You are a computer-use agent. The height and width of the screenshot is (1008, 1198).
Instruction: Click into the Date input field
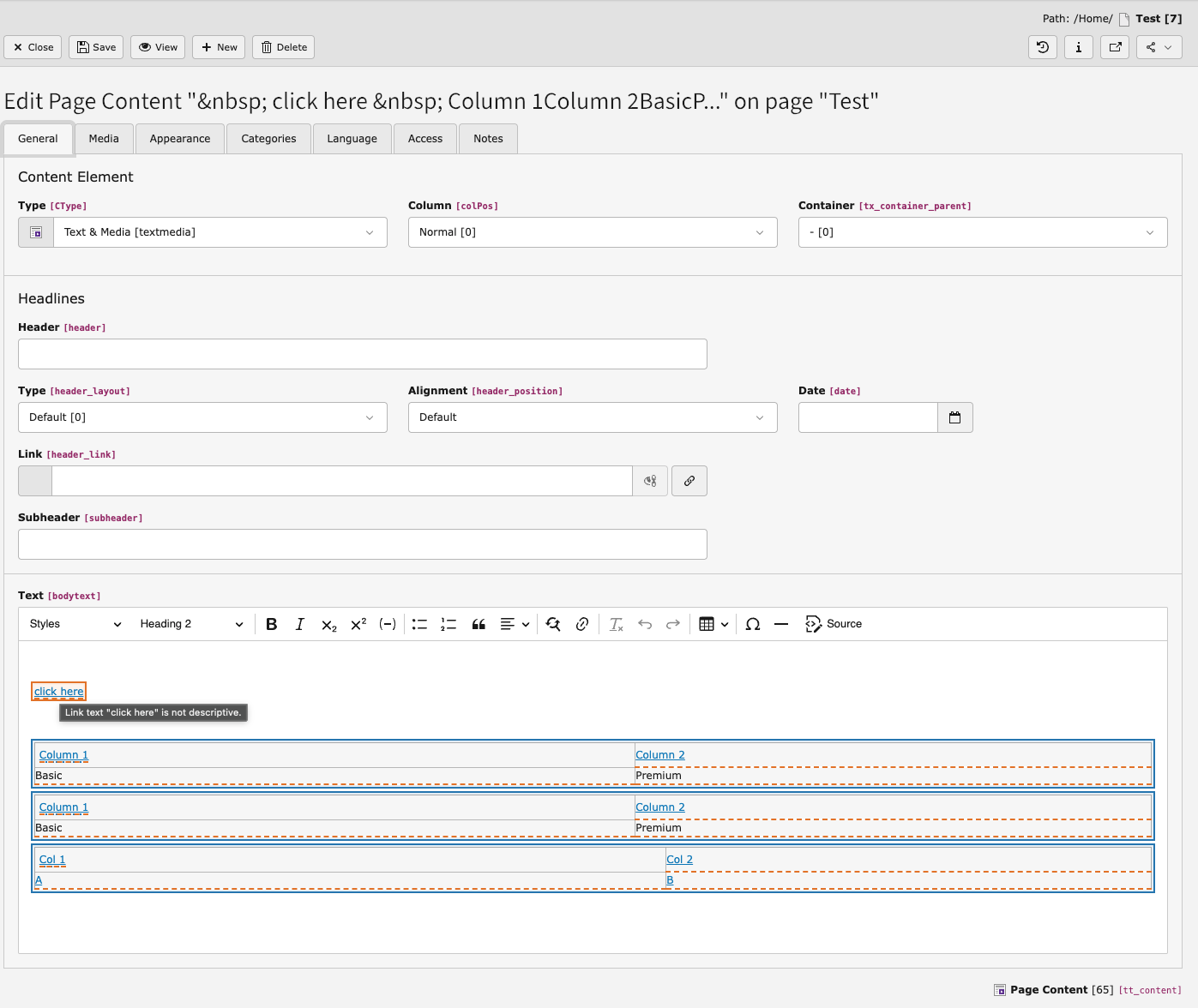pos(868,417)
